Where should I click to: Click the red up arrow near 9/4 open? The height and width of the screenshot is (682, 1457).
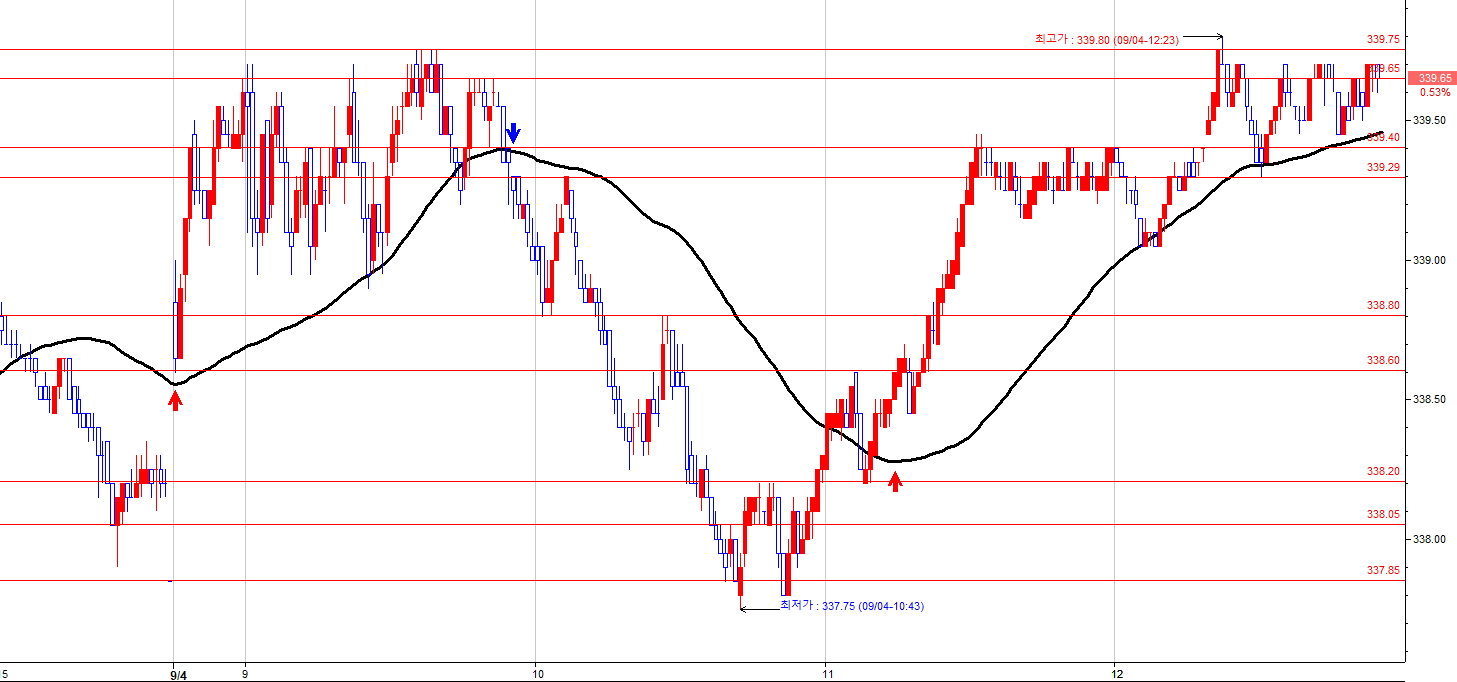pos(175,401)
